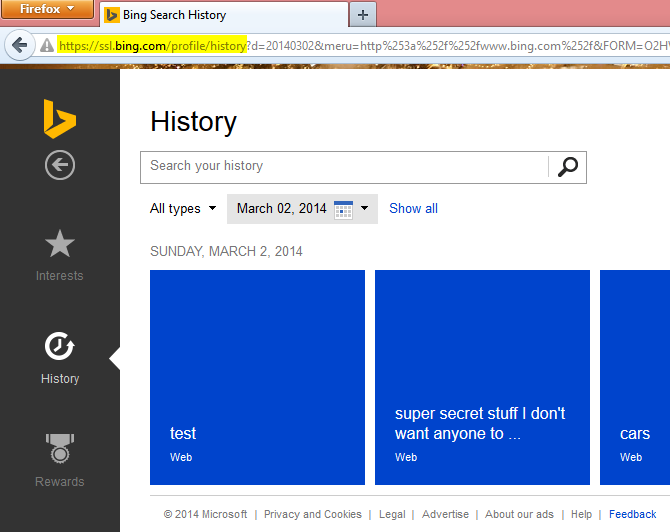The height and width of the screenshot is (532, 670).
Task: Click the Show all link
Action: point(413,209)
